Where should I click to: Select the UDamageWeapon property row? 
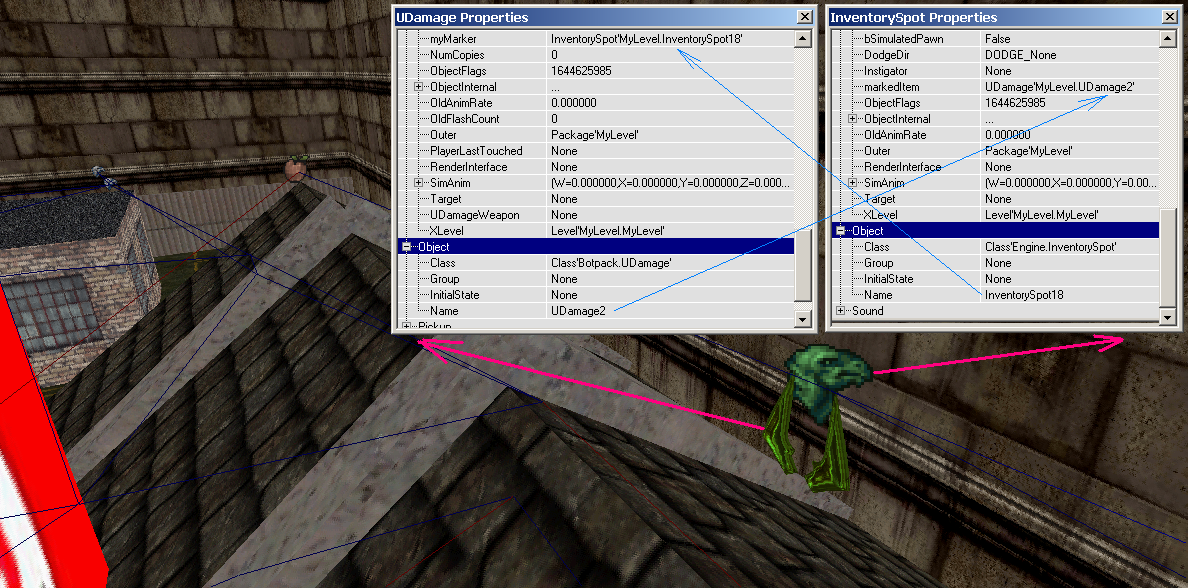596,215
